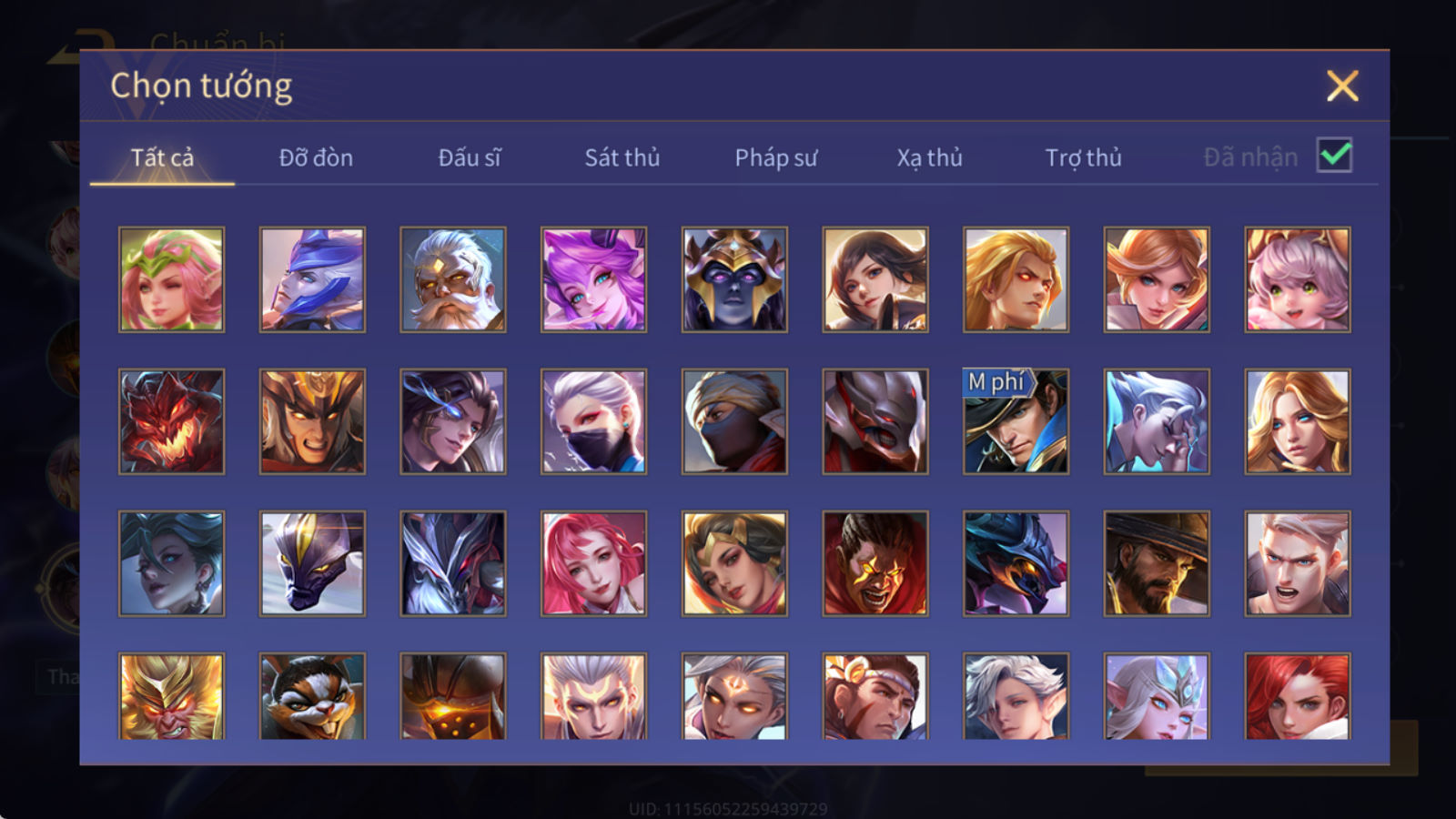Select the raccoon hero portrait

point(312,696)
